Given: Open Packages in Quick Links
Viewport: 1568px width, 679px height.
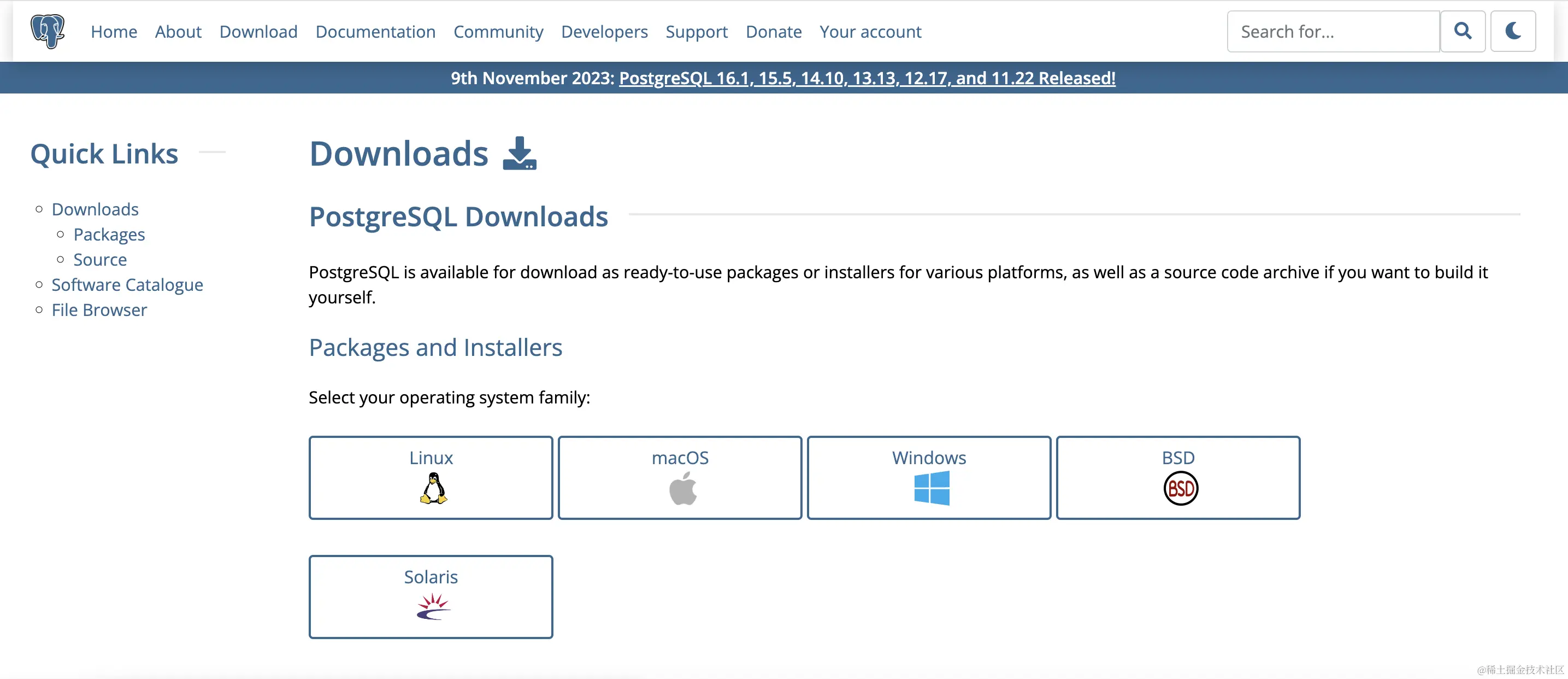Looking at the screenshot, I should click(x=109, y=235).
